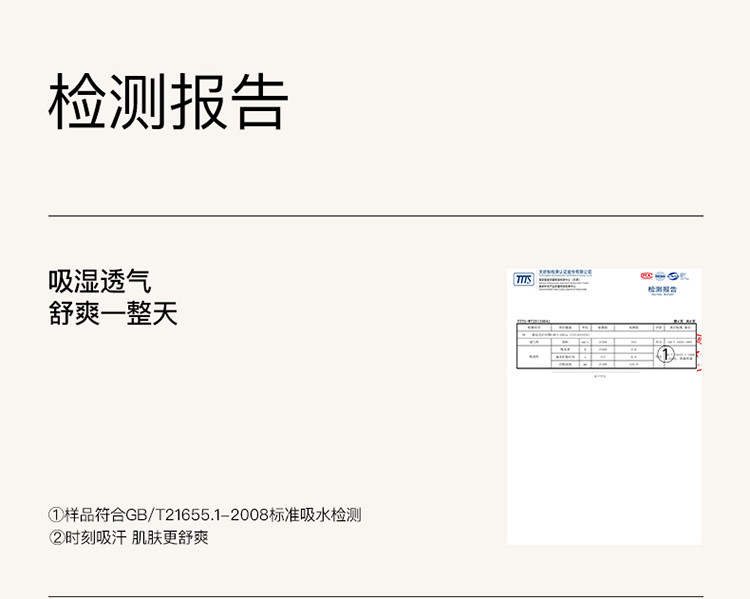Click the red CCC certification badge
Viewport: 750px width, 599px height.
646,276
